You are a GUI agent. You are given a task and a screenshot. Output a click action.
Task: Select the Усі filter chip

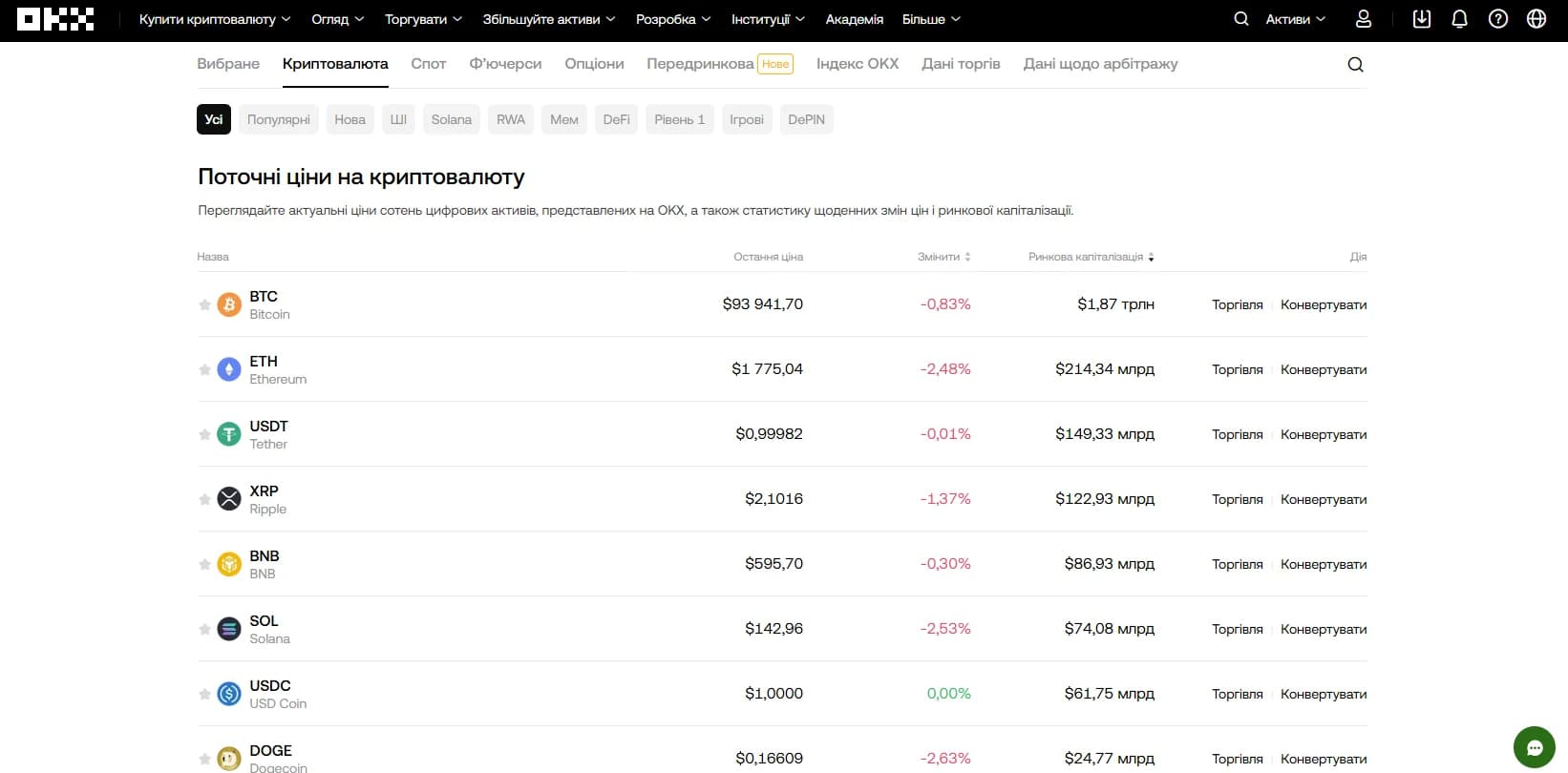tap(214, 119)
